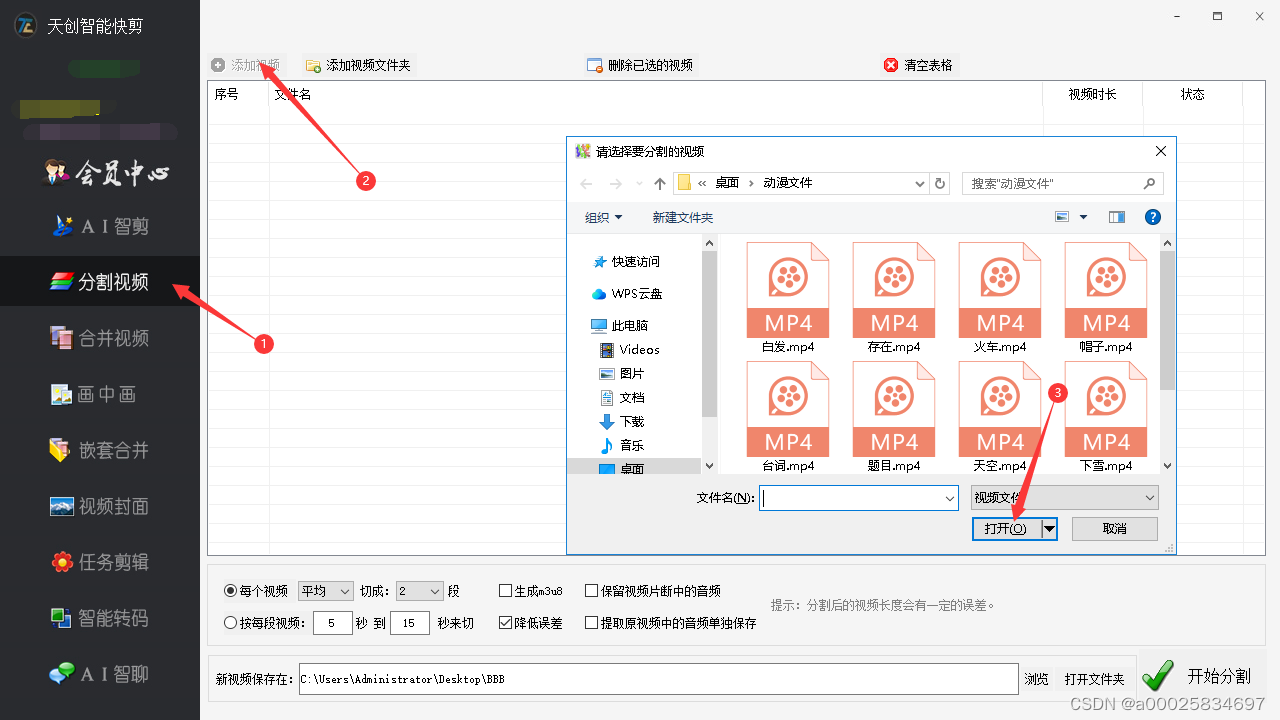
Task: Uncheck 降低误差 checkbox
Action: pos(532,623)
